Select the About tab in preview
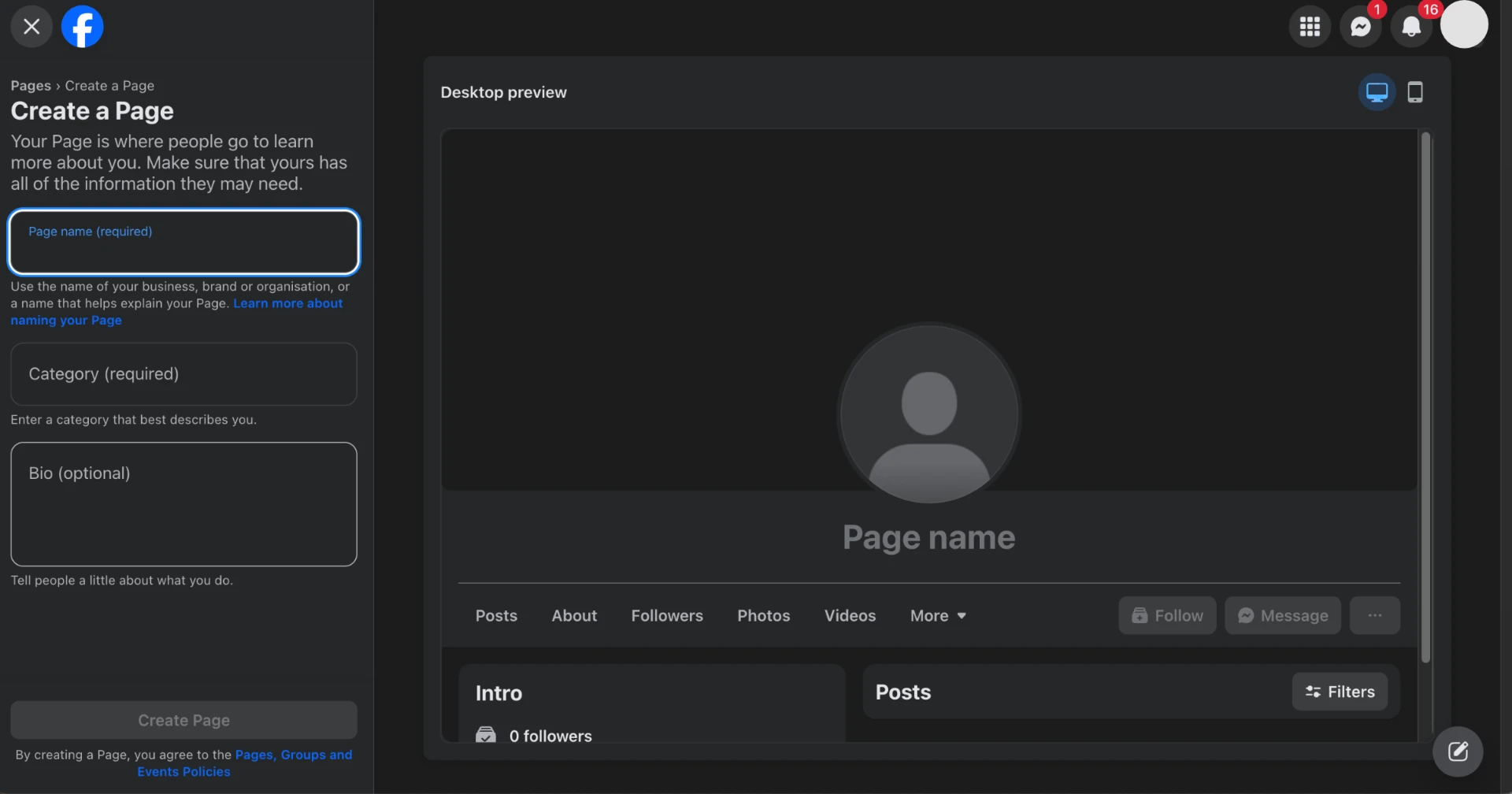The height and width of the screenshot is (794, 1512). click(574, 616)
